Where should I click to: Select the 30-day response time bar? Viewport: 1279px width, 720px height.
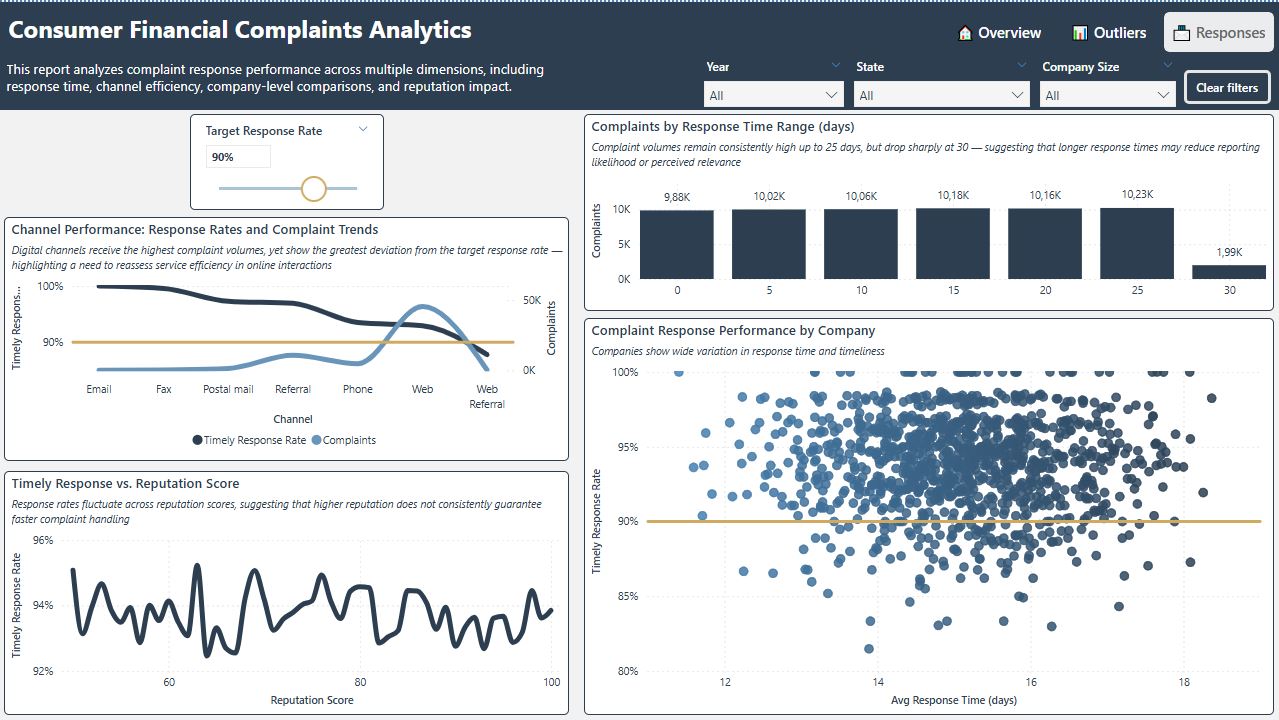point(1229,271)
